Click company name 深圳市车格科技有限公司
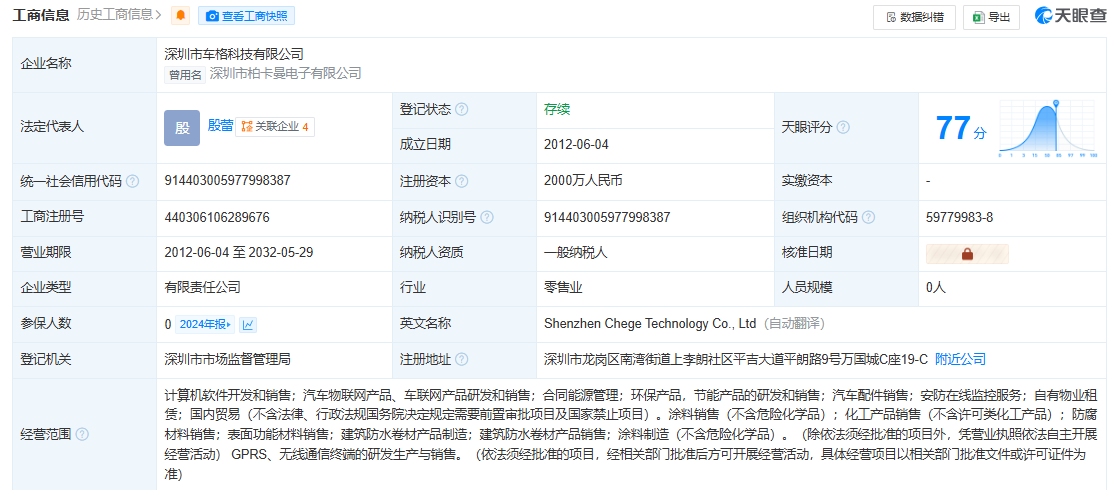This screenshot has width=1110, height=490. click(234, 53)
